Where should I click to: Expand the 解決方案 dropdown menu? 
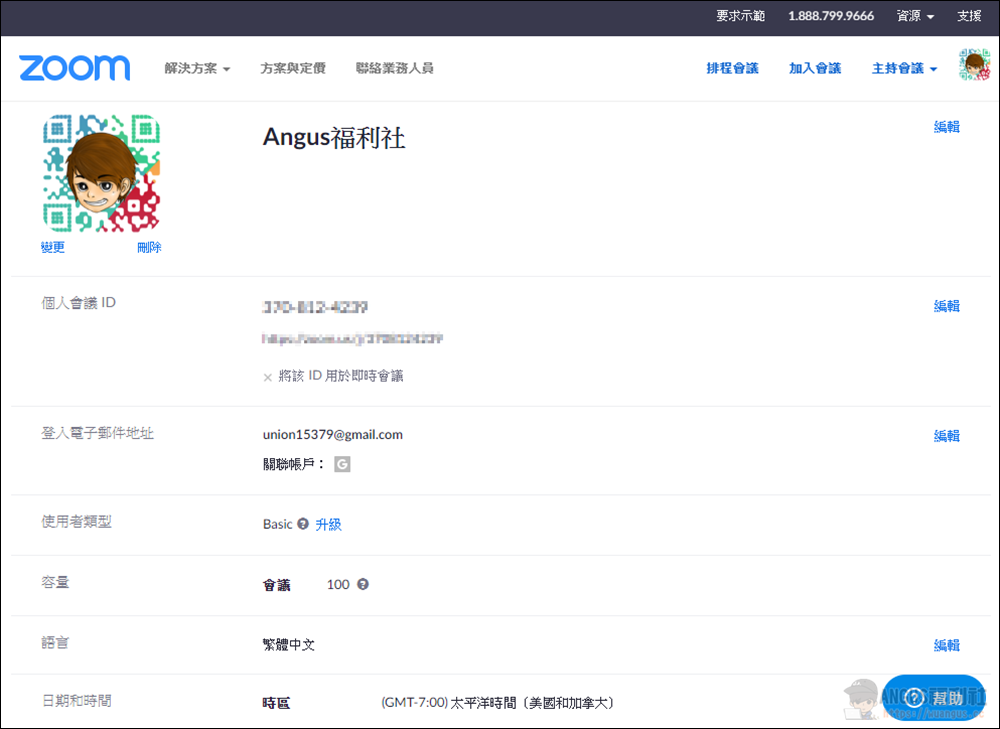pos(197,69)
